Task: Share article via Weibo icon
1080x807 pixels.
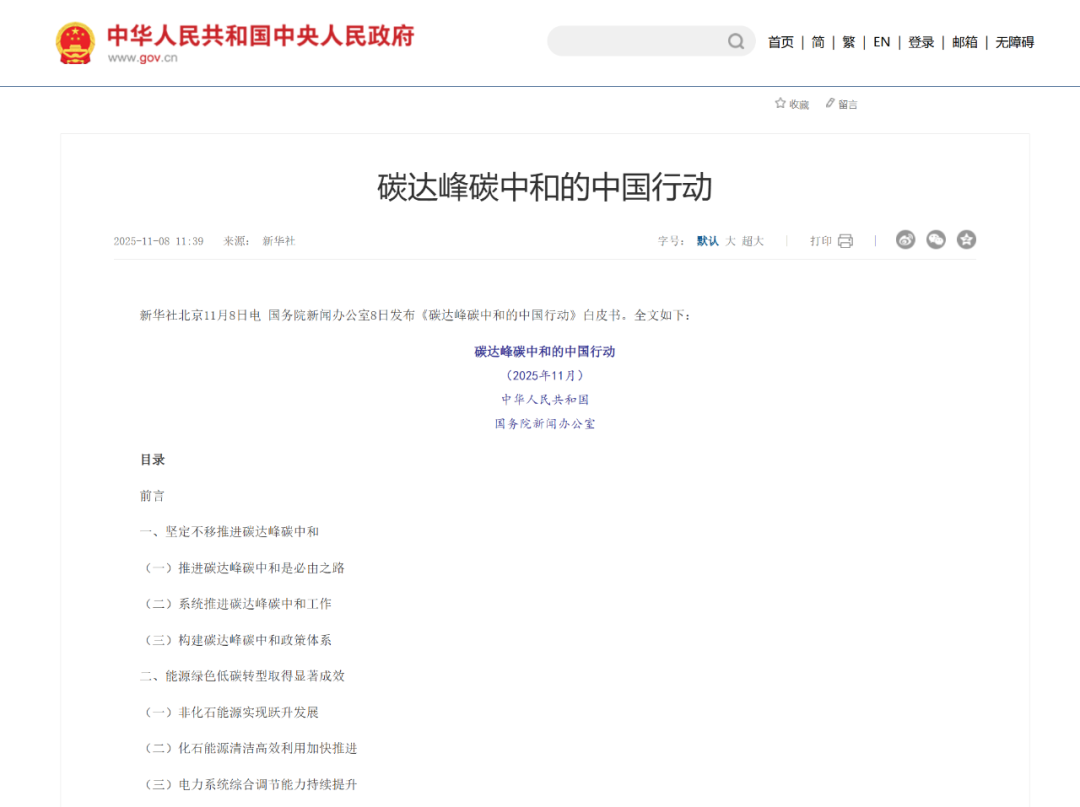Action: click(x=905, y=240)
